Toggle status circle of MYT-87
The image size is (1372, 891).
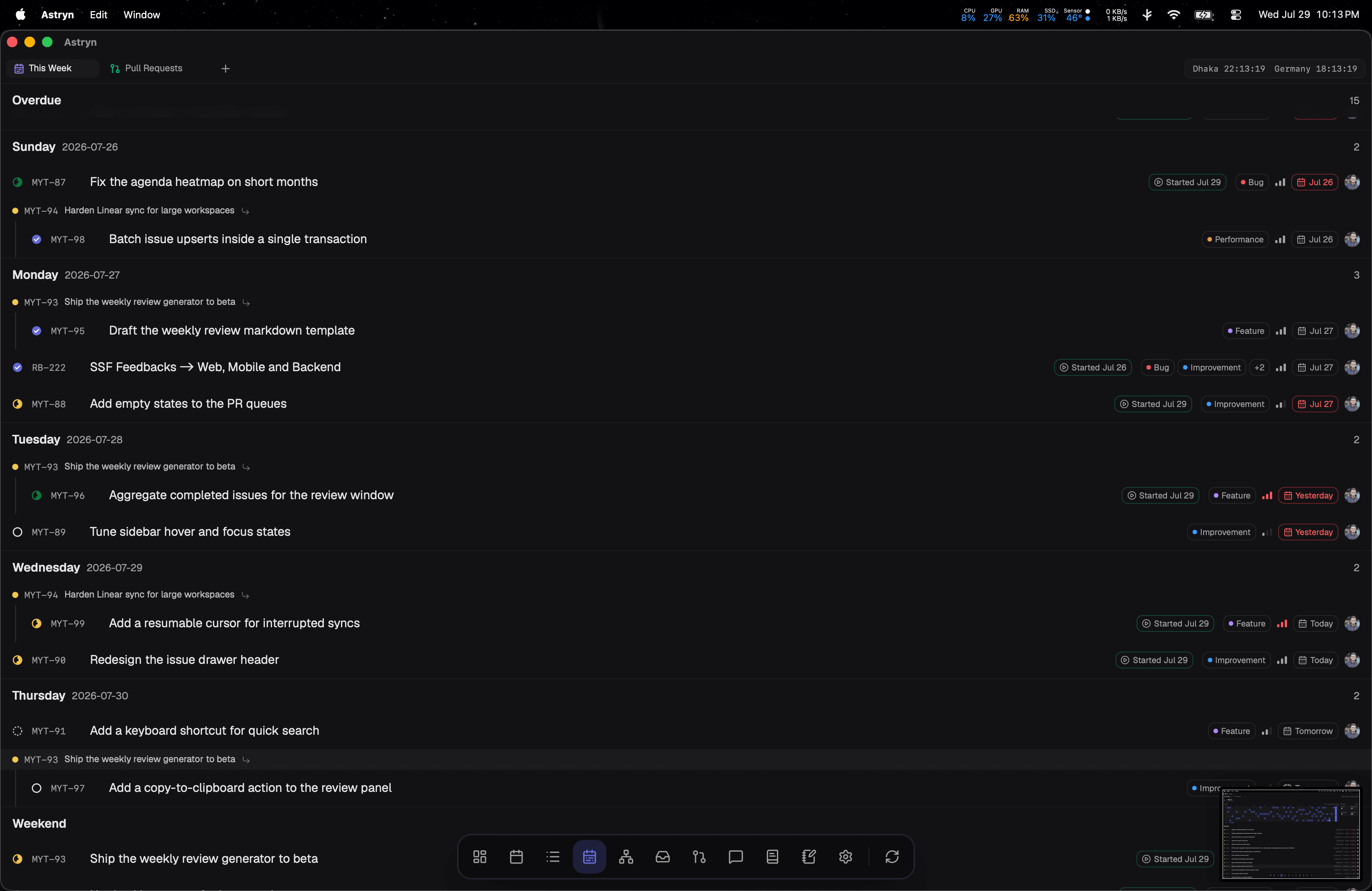point(17,182)
